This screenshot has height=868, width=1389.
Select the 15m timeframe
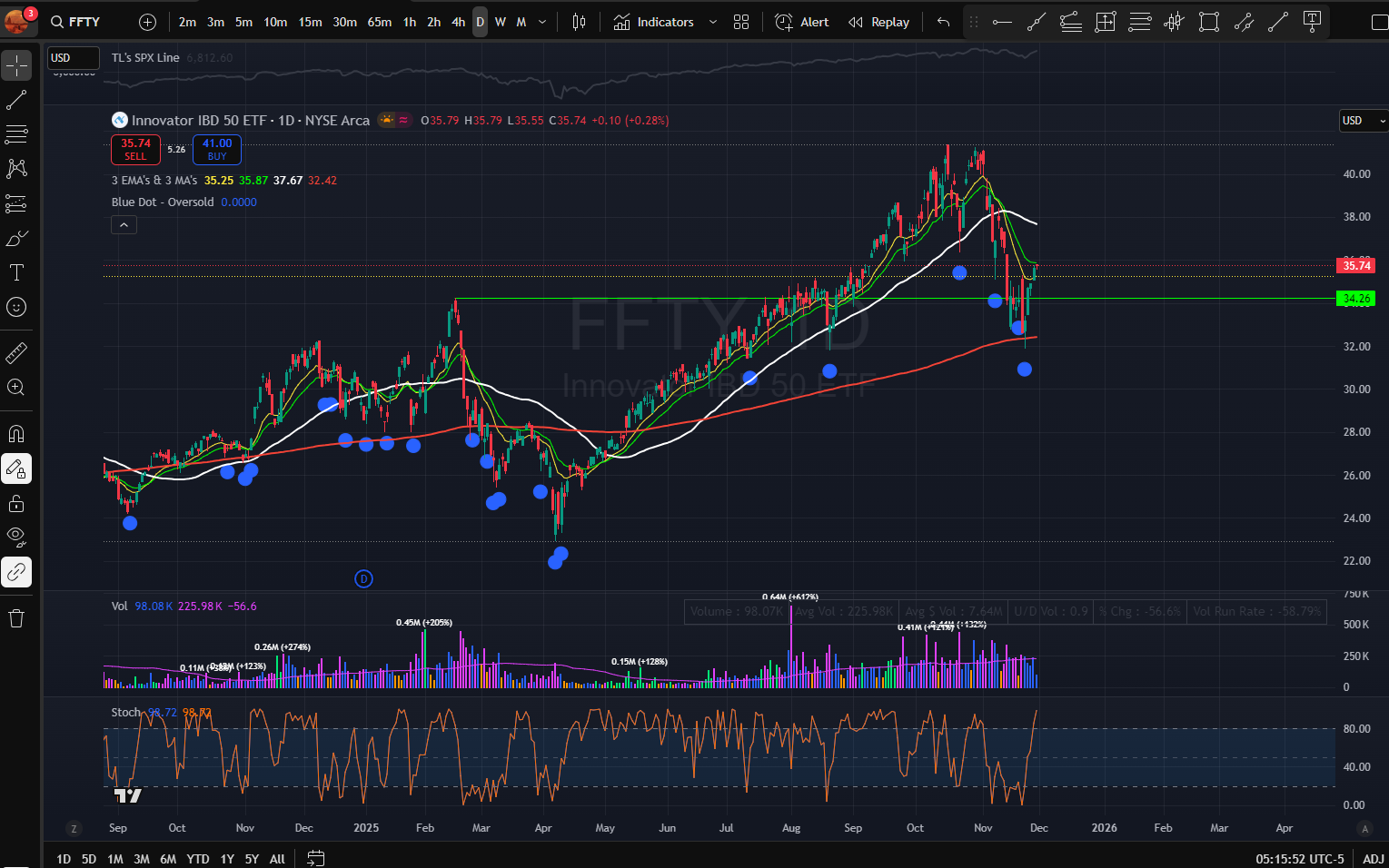pyautogui.click(x=310, y=22)
